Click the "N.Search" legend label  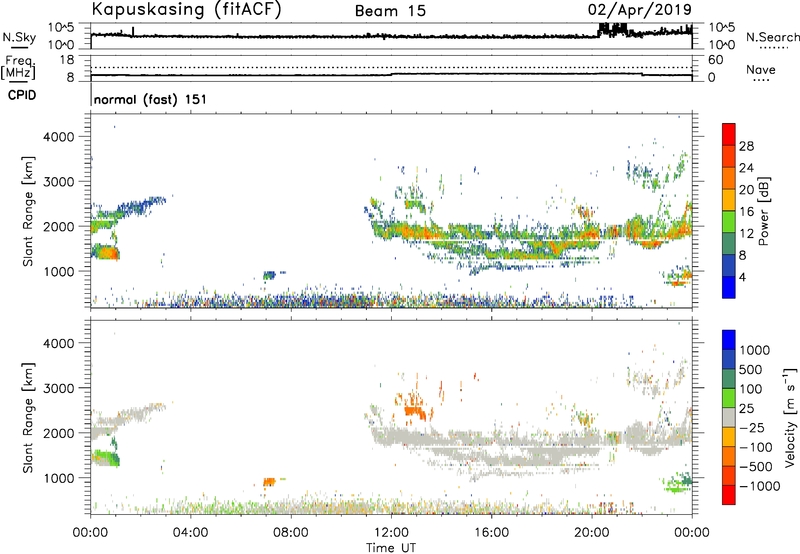(772, 37)
